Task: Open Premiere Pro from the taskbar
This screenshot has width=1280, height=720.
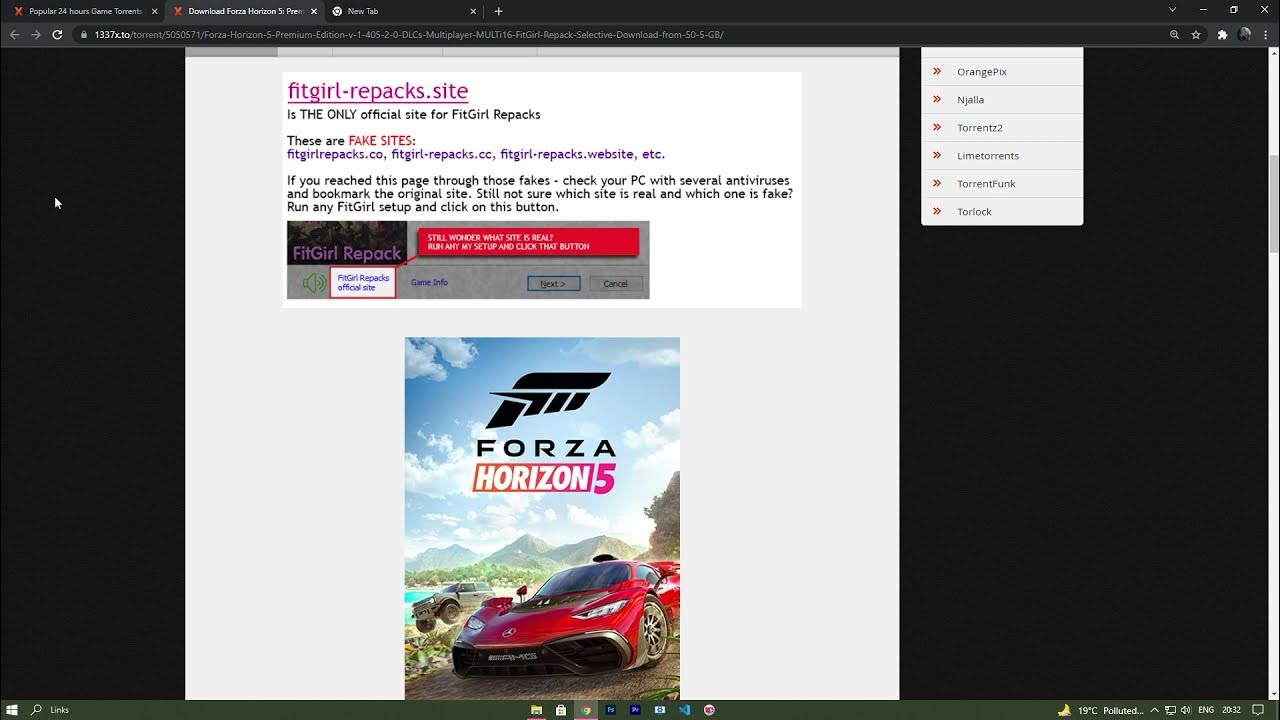Action: 635,710
